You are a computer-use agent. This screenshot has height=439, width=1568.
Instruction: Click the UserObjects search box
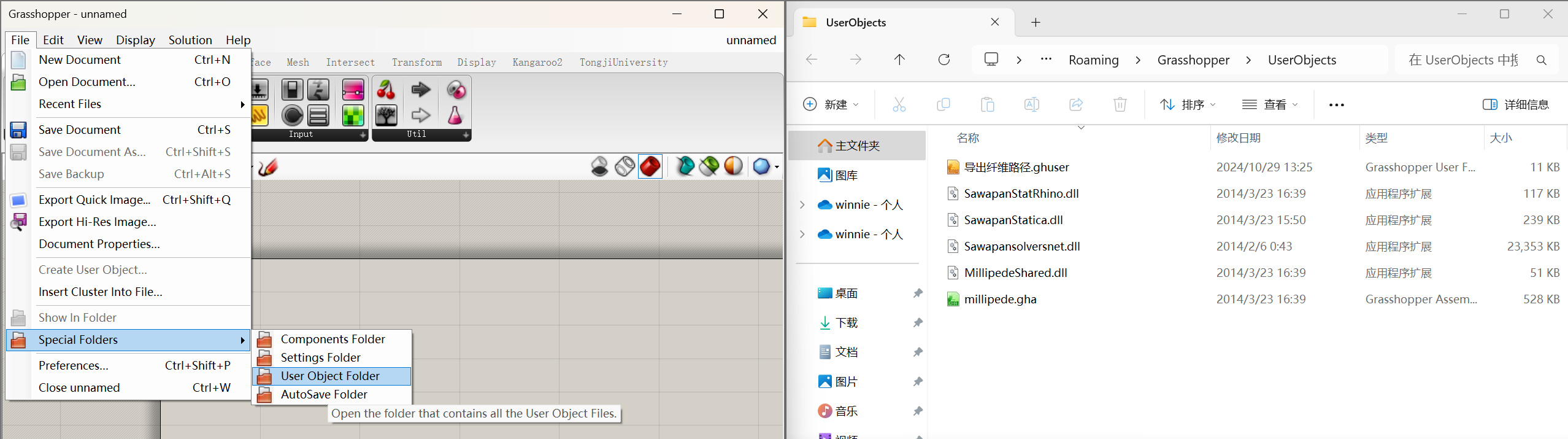pyautogui.click(x=1466, y=60)
